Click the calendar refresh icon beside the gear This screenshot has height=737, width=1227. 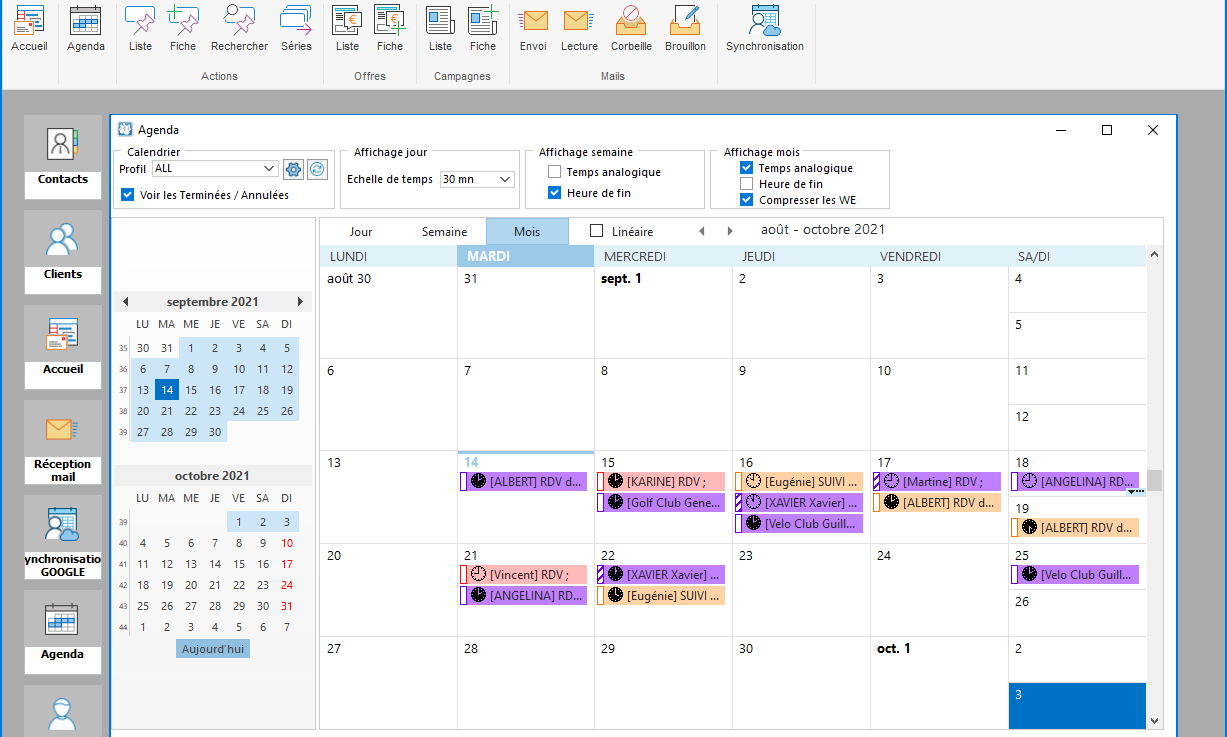click(x=317, y=169)
